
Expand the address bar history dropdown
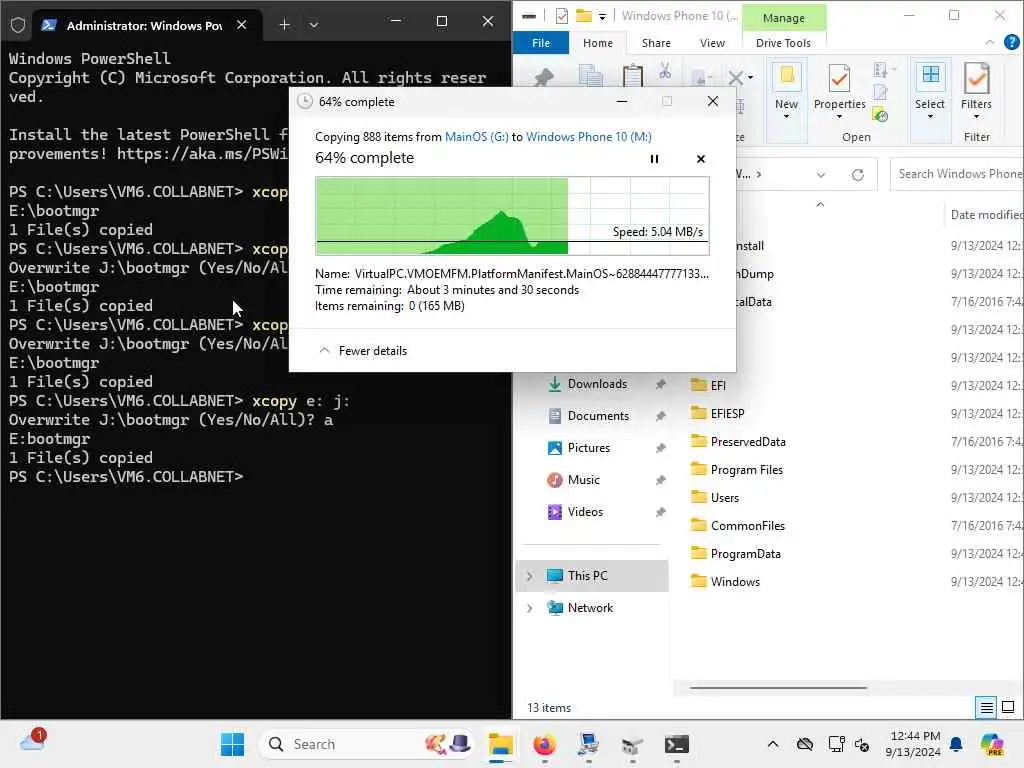(821, 174)
